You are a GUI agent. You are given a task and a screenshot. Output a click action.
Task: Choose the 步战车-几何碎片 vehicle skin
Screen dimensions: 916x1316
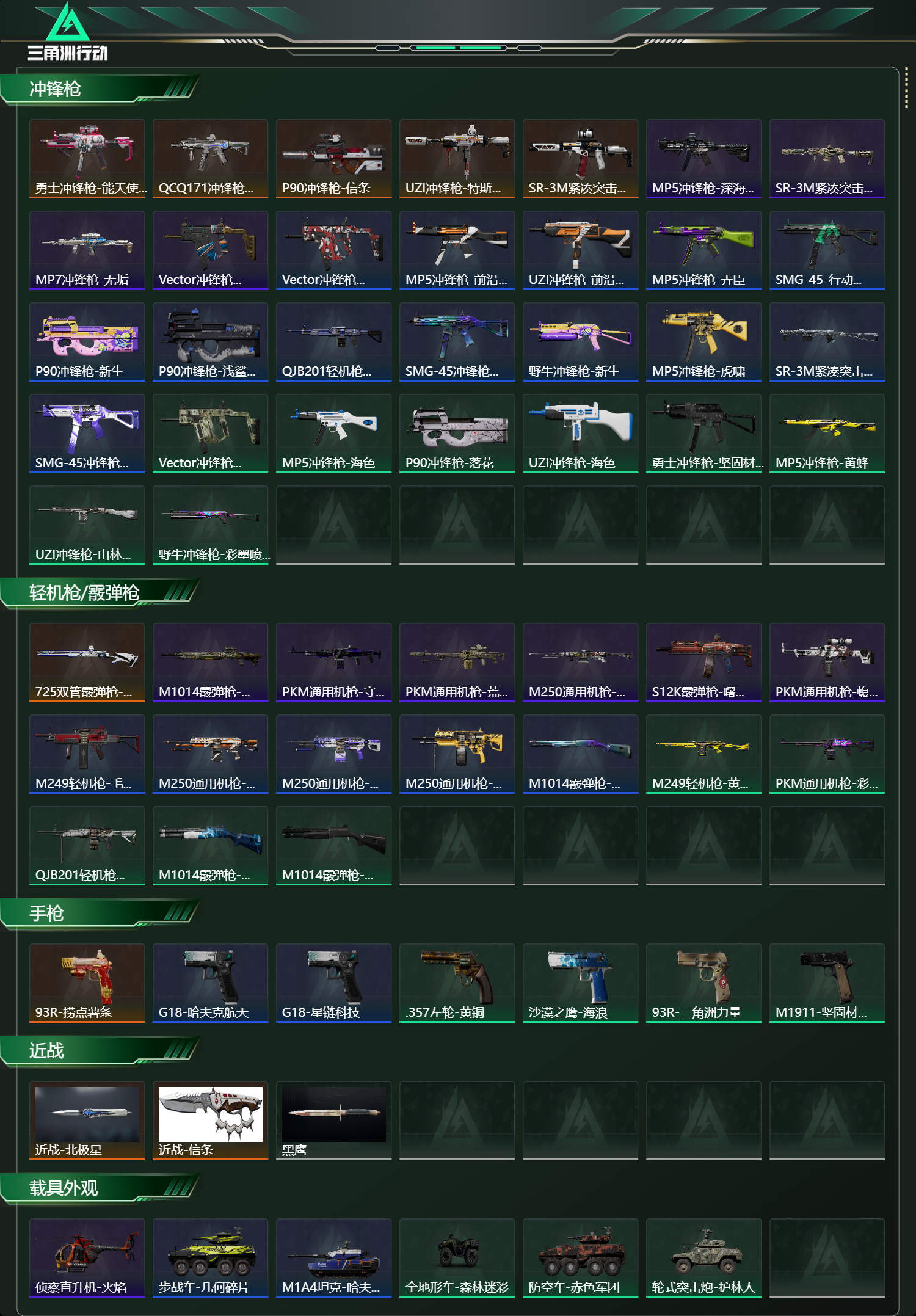click(x=210, y=1258)
